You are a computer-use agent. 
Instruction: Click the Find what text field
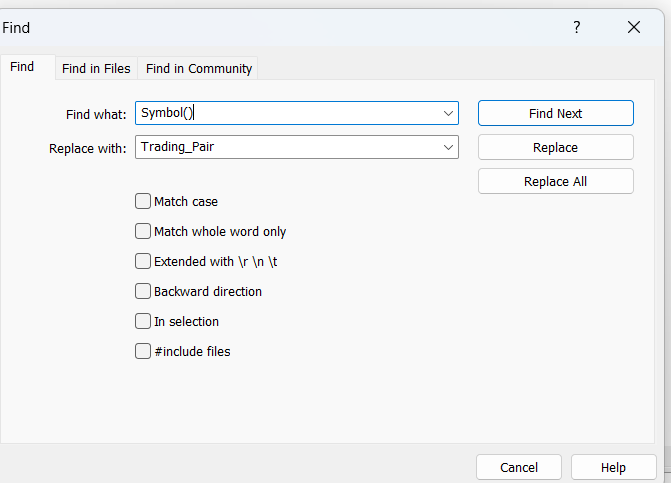[x=285, y=113]
